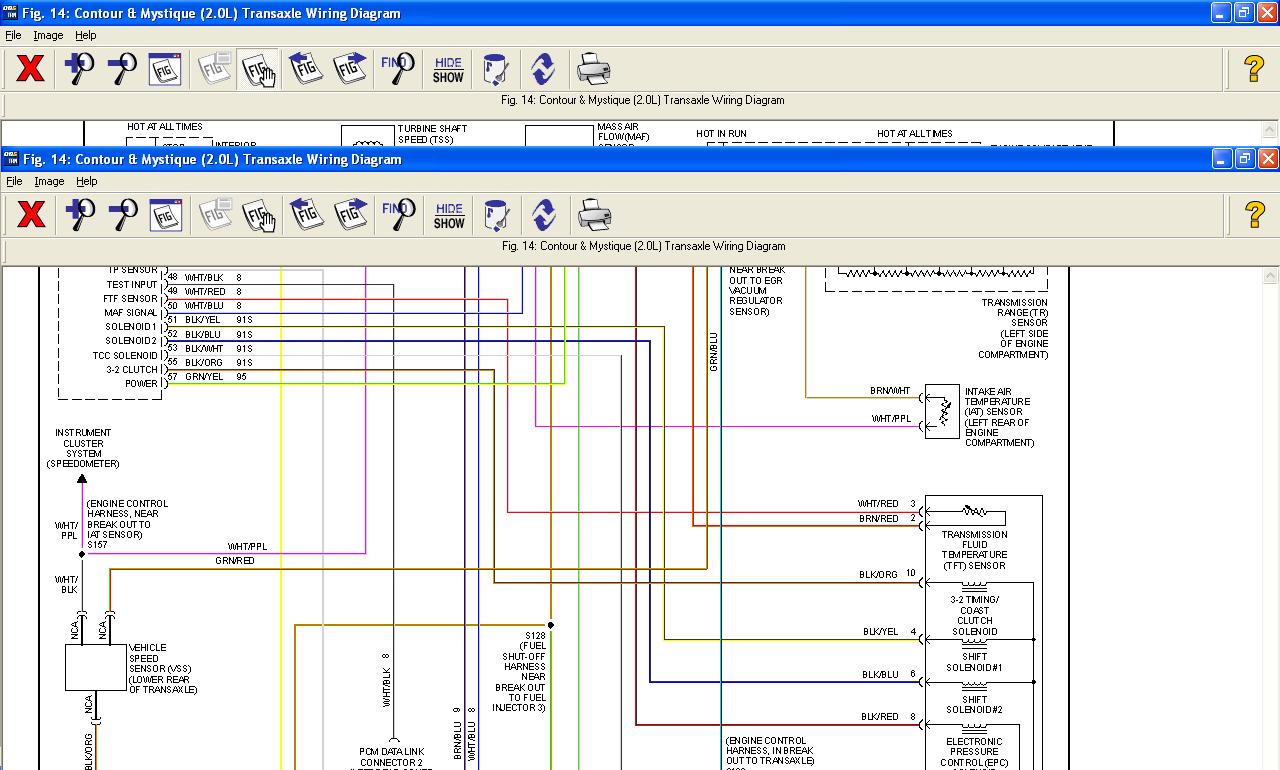Toggle HIDE/SHOW in back window toolbar
Viewport: 1280px width, 770px height.
pos(448,70)
